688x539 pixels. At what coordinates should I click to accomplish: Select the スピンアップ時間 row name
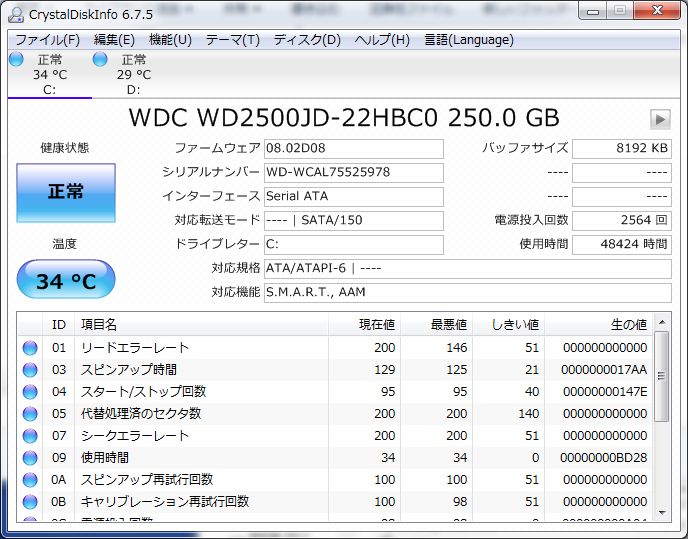[129, 370]
